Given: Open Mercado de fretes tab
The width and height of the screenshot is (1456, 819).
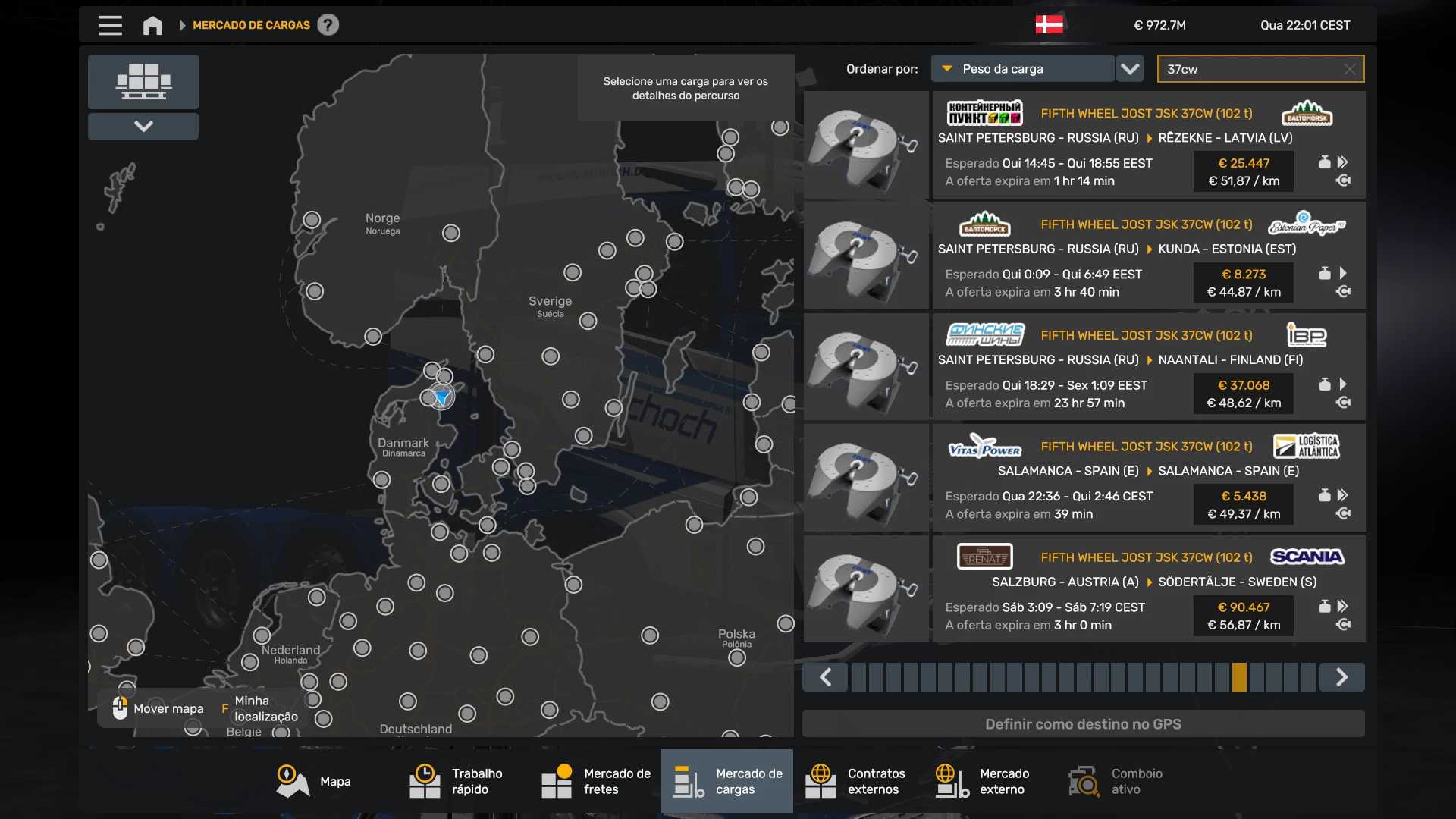Looking at the screenshot, I should [596, 781].
